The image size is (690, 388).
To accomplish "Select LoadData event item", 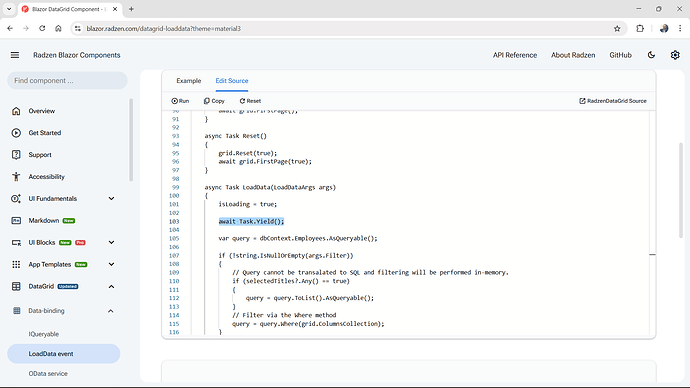I will [x=64, y=354].
